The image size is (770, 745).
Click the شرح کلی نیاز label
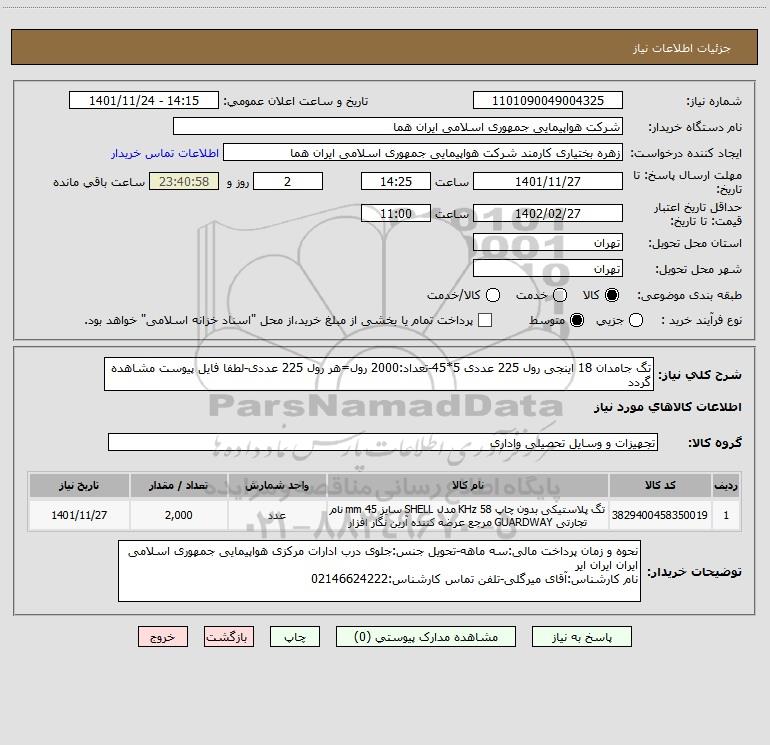pos(700,375)
